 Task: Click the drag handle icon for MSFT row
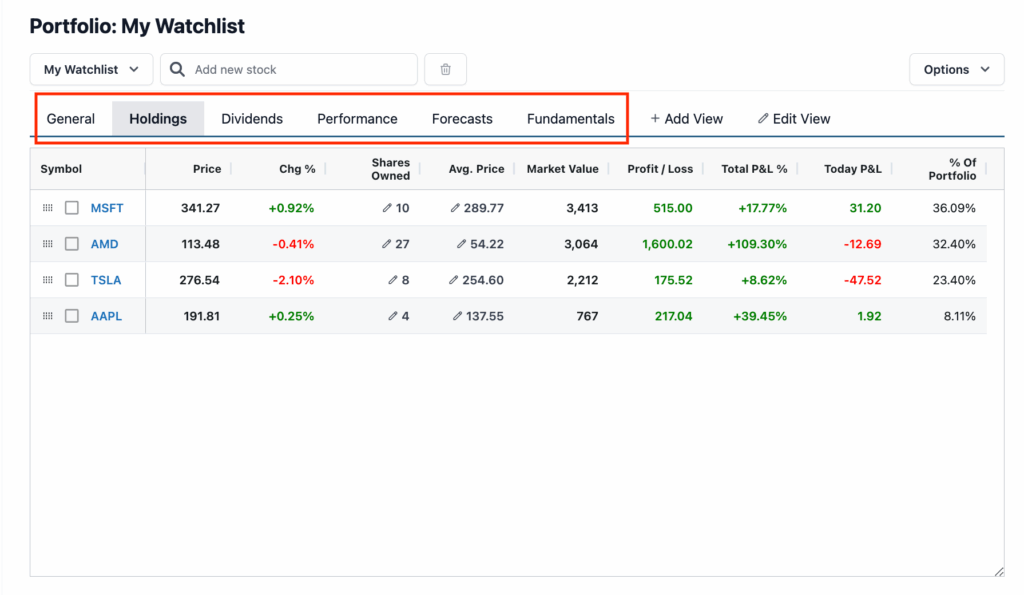pos(47,208)
